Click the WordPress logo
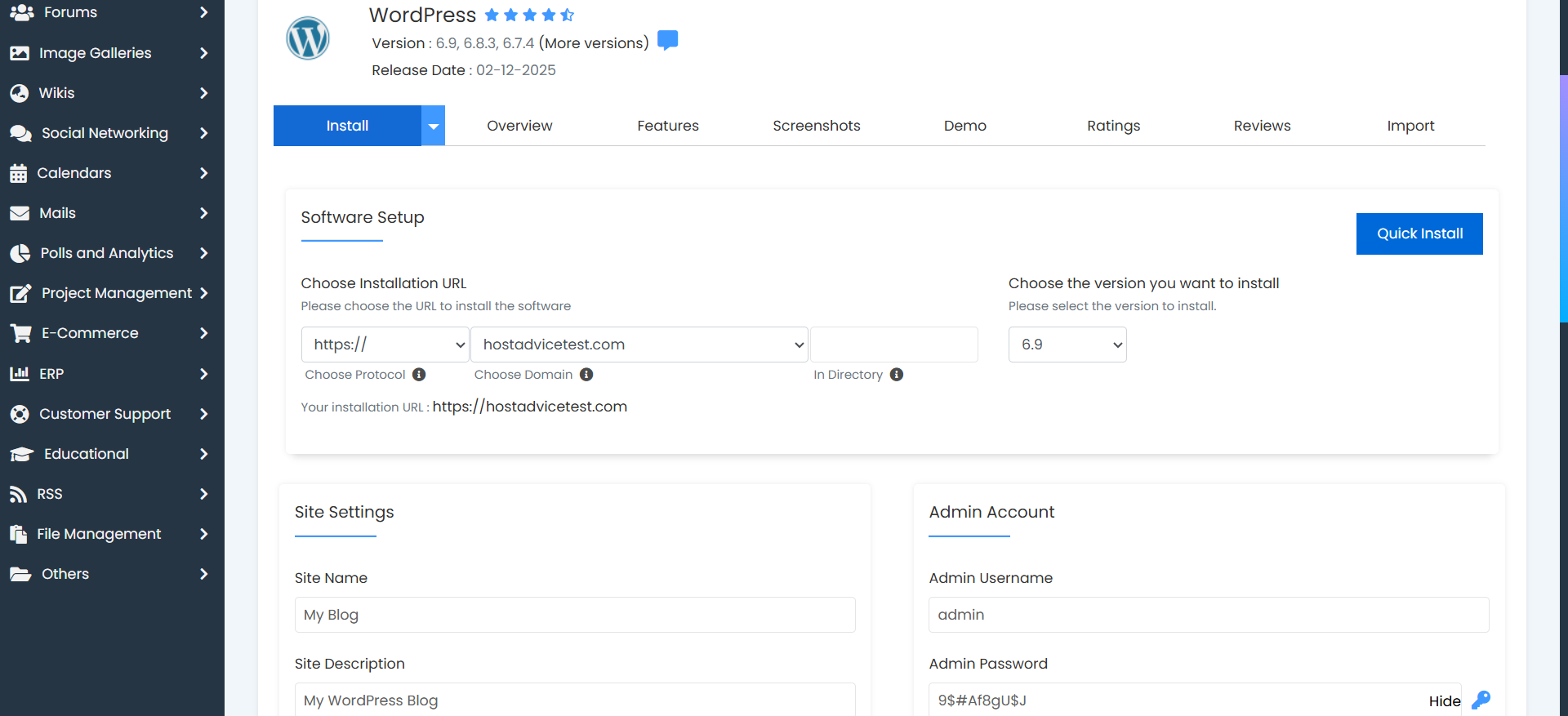Viewport: 1568px width, 716px height. click(308, 38)
